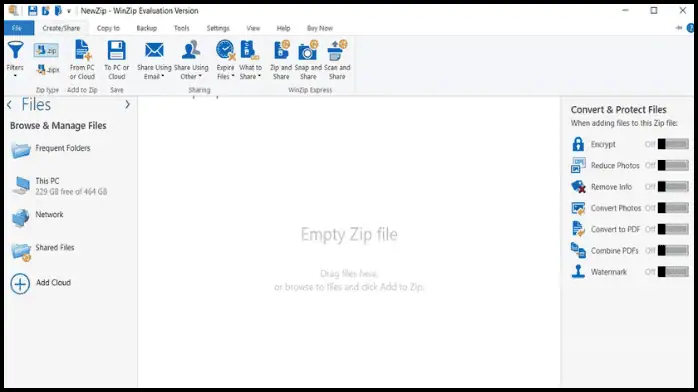This screenshot has height=392, width=698.
Task: Click Watermark stamp icon
Action: coord(578,271)
